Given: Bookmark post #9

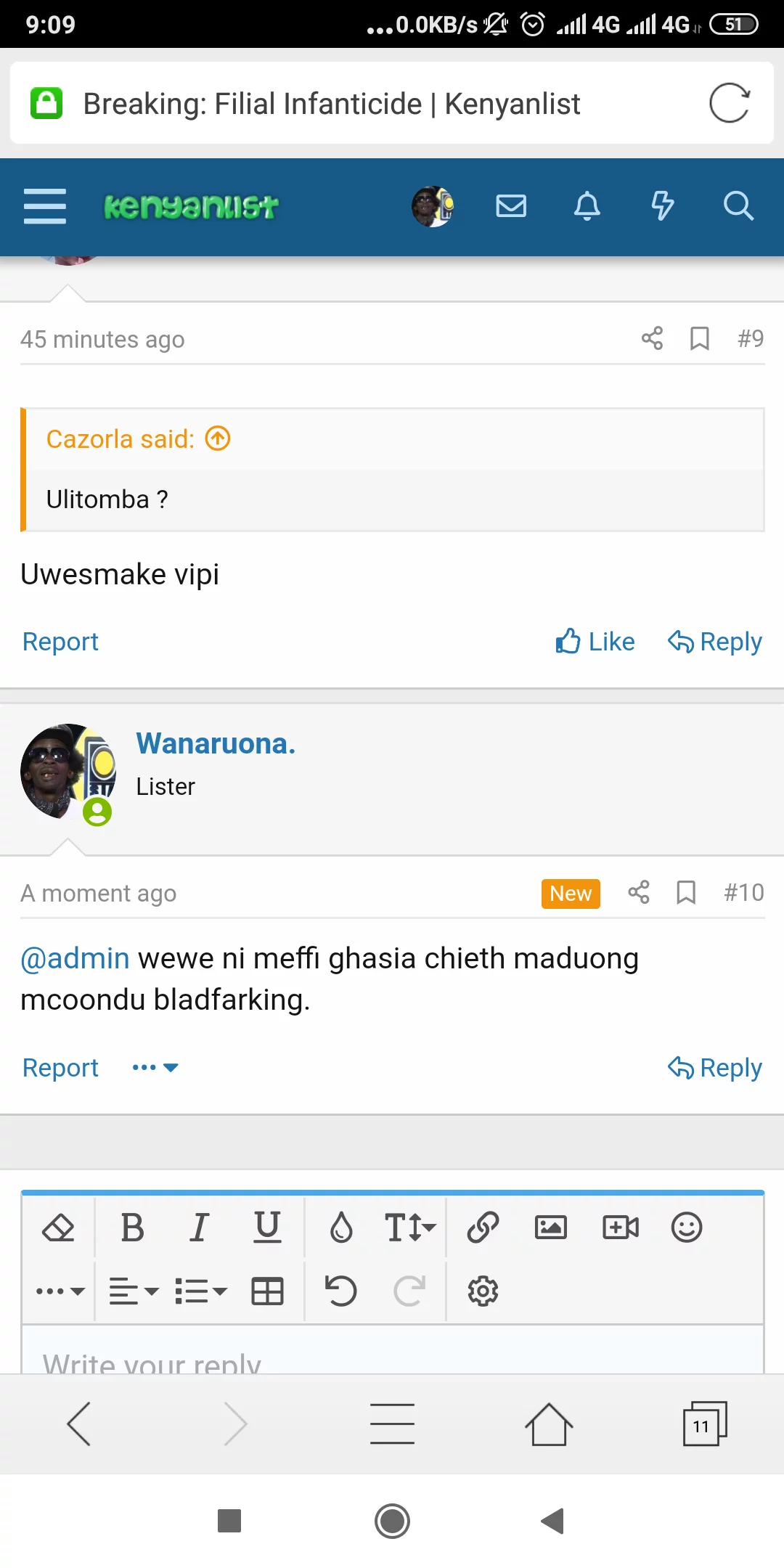Looking at the screenshot, I should [x=699, y=338].
